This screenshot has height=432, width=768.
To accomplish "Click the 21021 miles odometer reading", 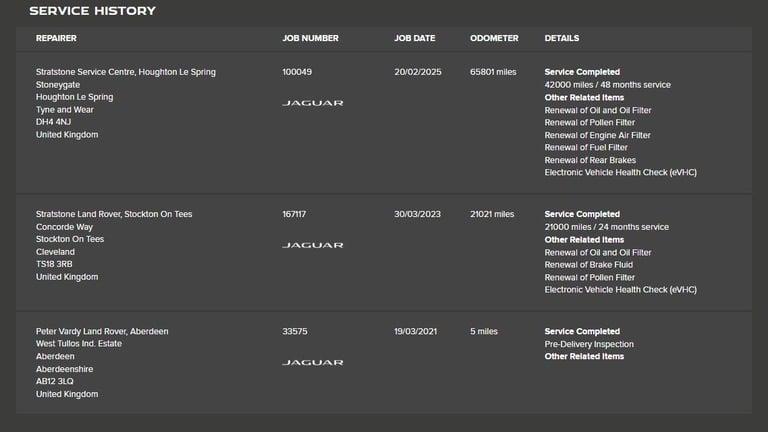I will pos(492,214).
